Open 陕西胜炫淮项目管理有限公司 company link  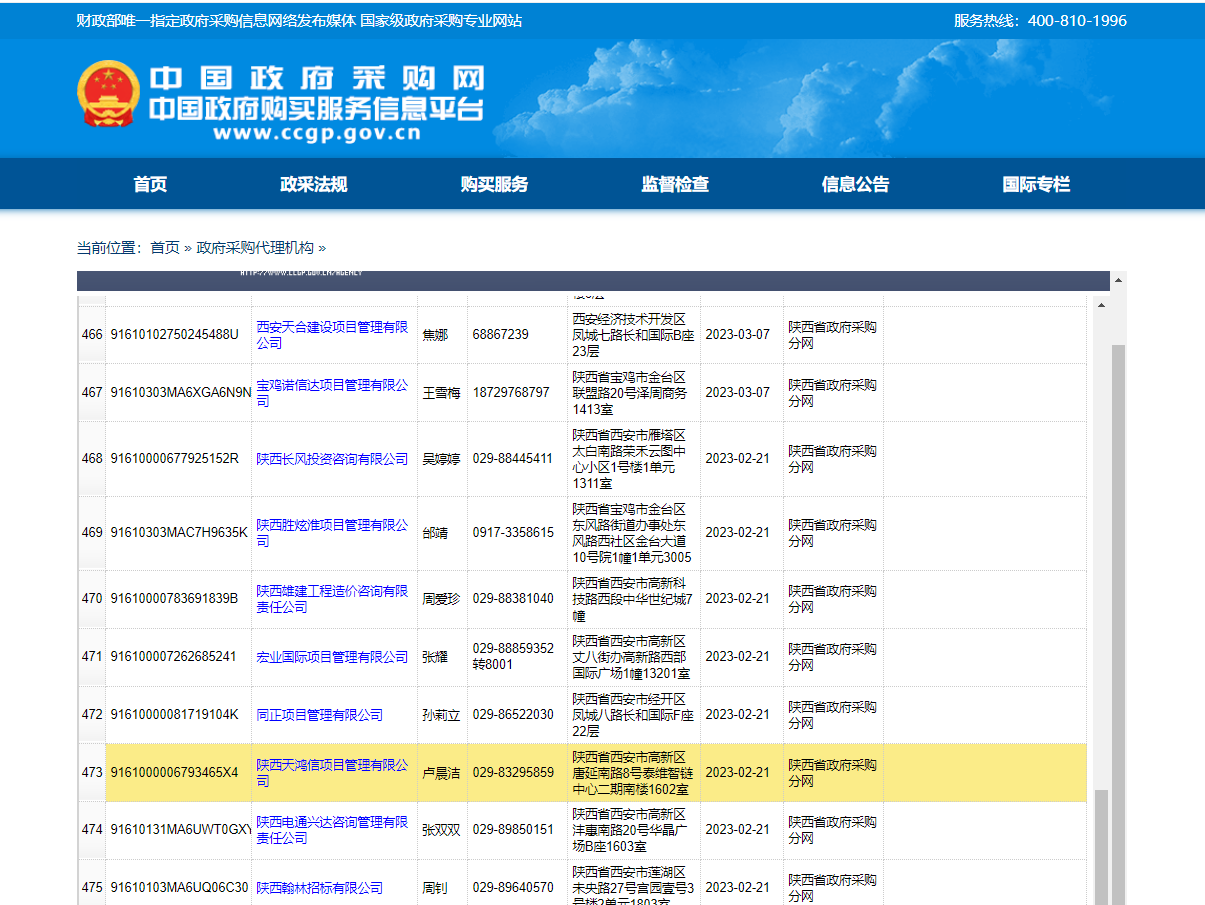click(x=334, y=531)
